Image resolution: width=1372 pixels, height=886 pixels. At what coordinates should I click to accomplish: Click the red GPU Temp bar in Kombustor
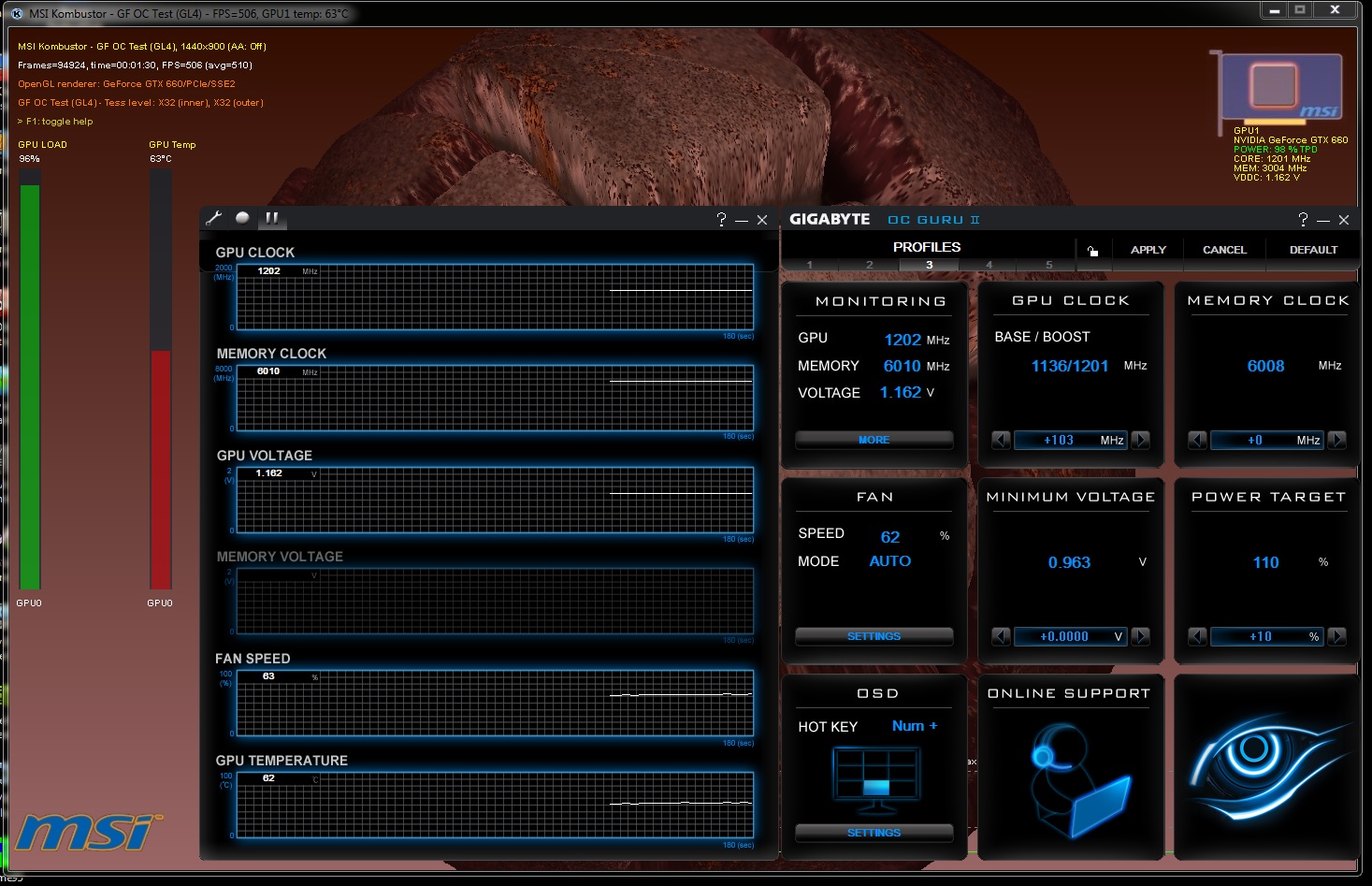click(161, 470)
